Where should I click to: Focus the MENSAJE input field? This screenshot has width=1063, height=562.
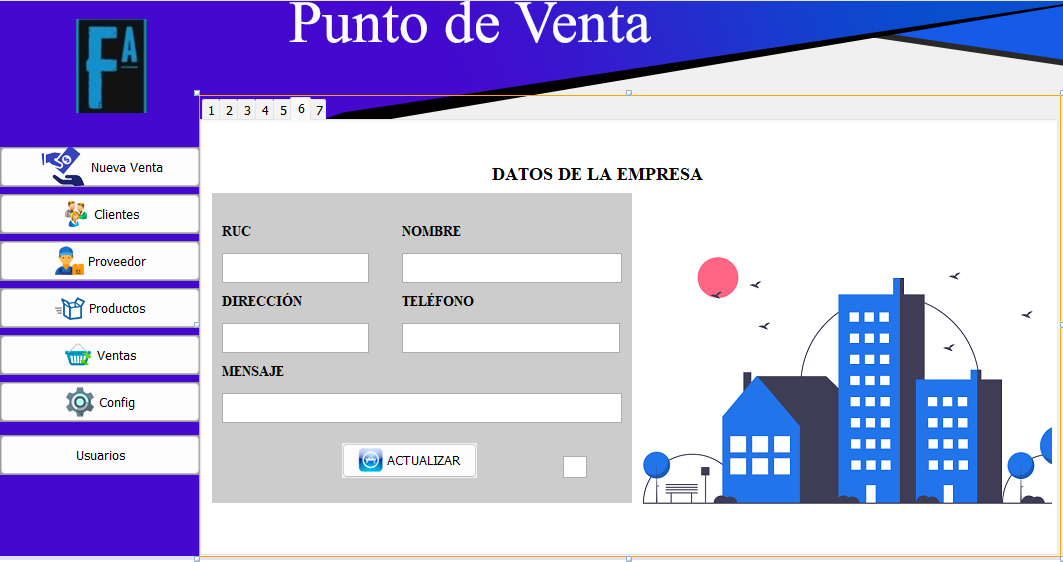[422, 408]
